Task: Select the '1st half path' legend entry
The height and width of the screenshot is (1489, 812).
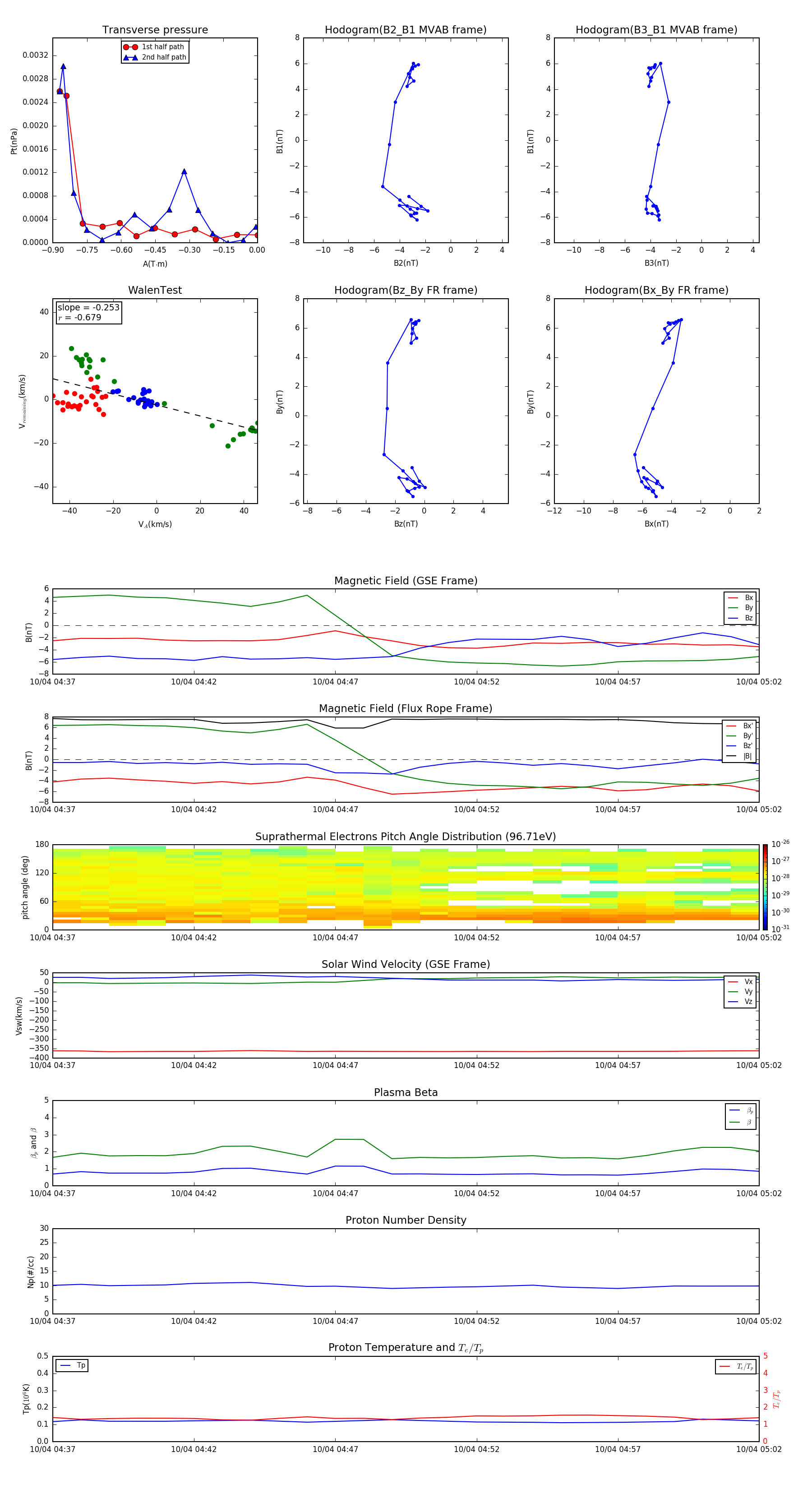Action: click(x=154, y=47)
